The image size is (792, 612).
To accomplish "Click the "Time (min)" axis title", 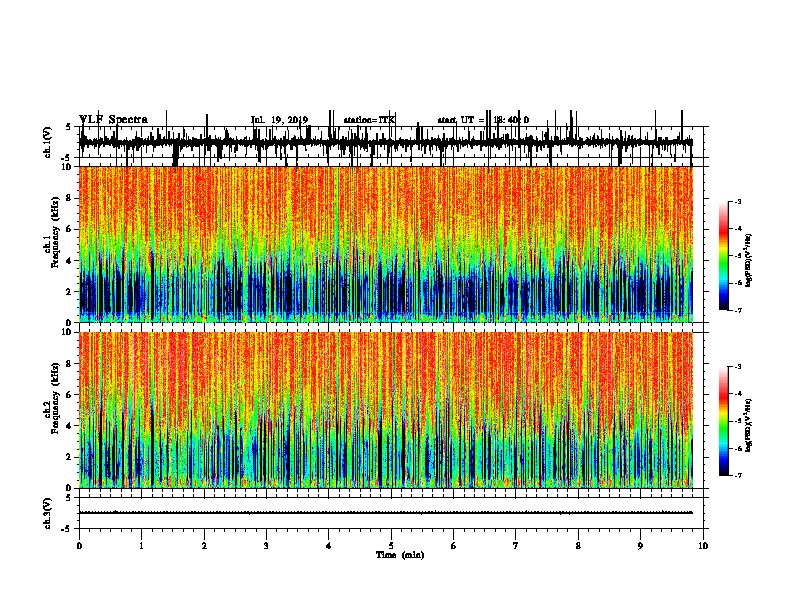I will (x=400, y=555).
